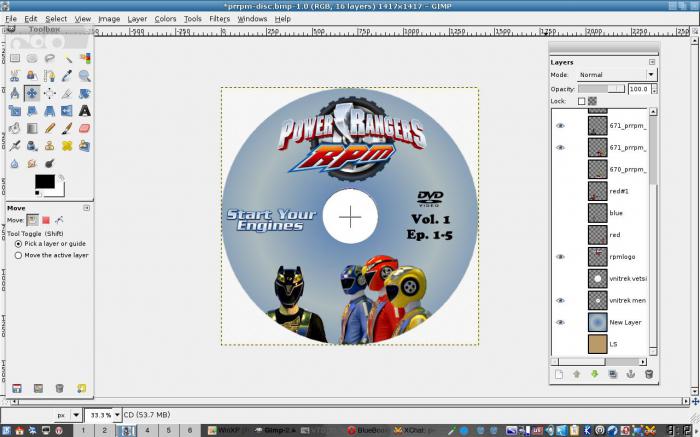Duplicate the current layer
The height and width of the screenshot is (437, 700).
612,374
